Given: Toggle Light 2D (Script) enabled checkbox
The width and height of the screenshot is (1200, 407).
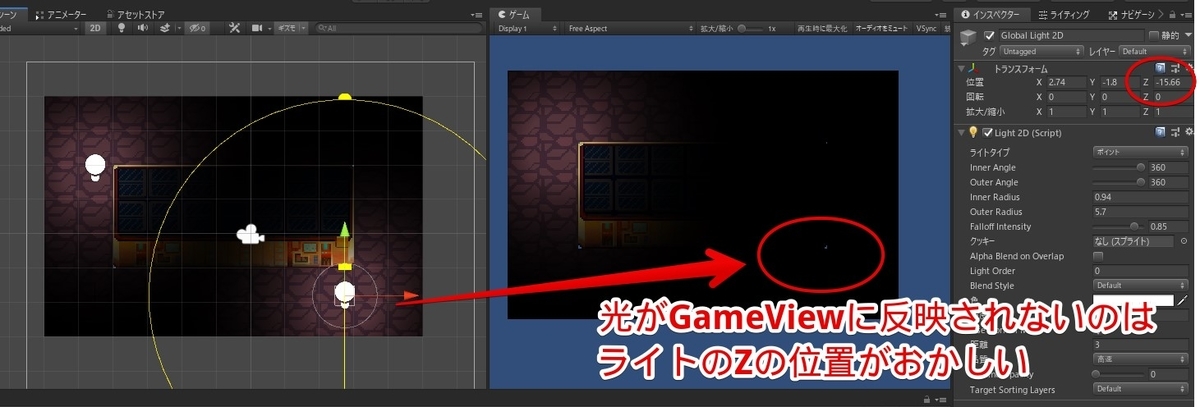Looking at the screenshot, I should [x=988, y=132].
